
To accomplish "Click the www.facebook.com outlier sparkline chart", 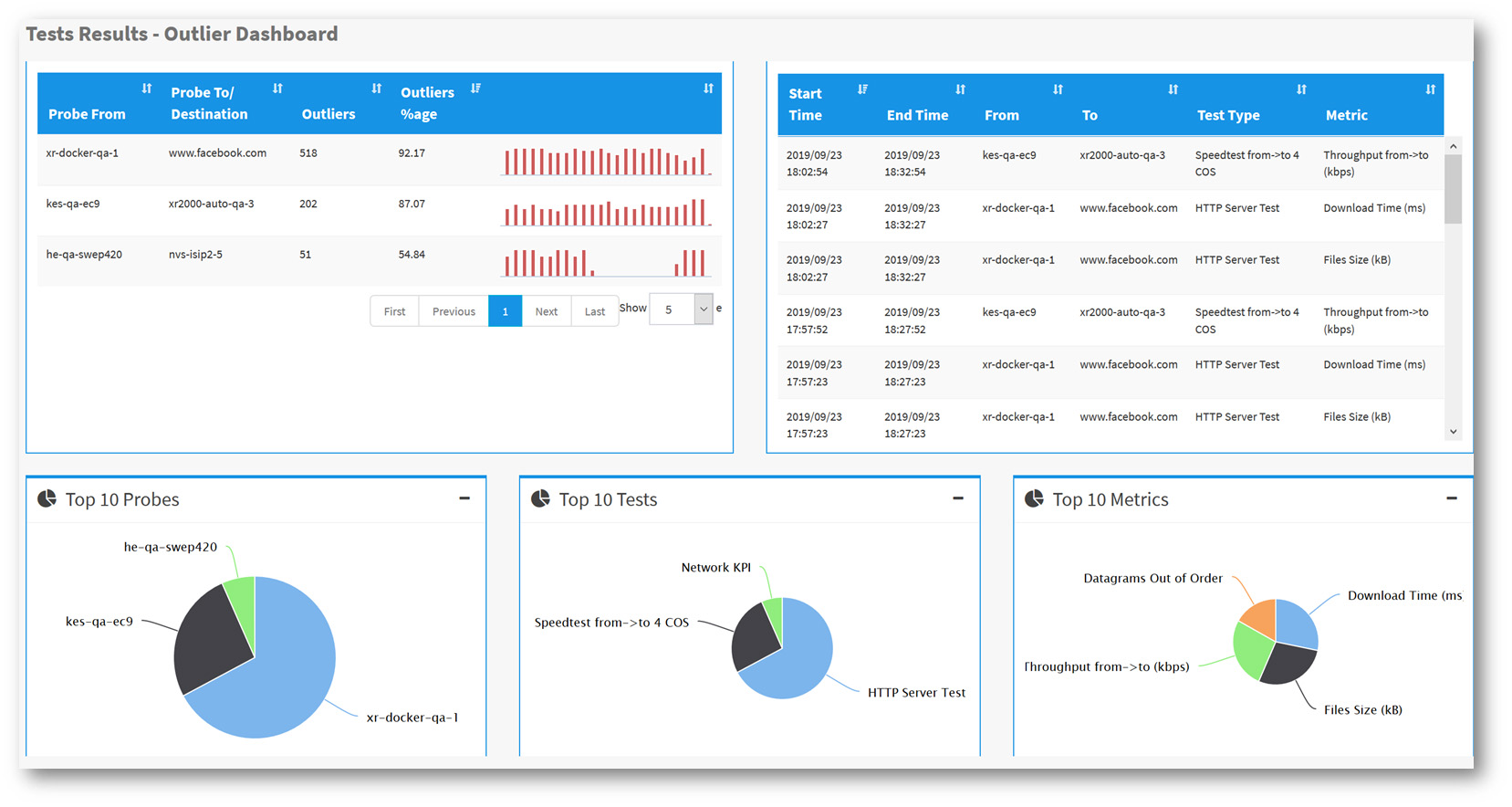I will [x=606, y=162].
